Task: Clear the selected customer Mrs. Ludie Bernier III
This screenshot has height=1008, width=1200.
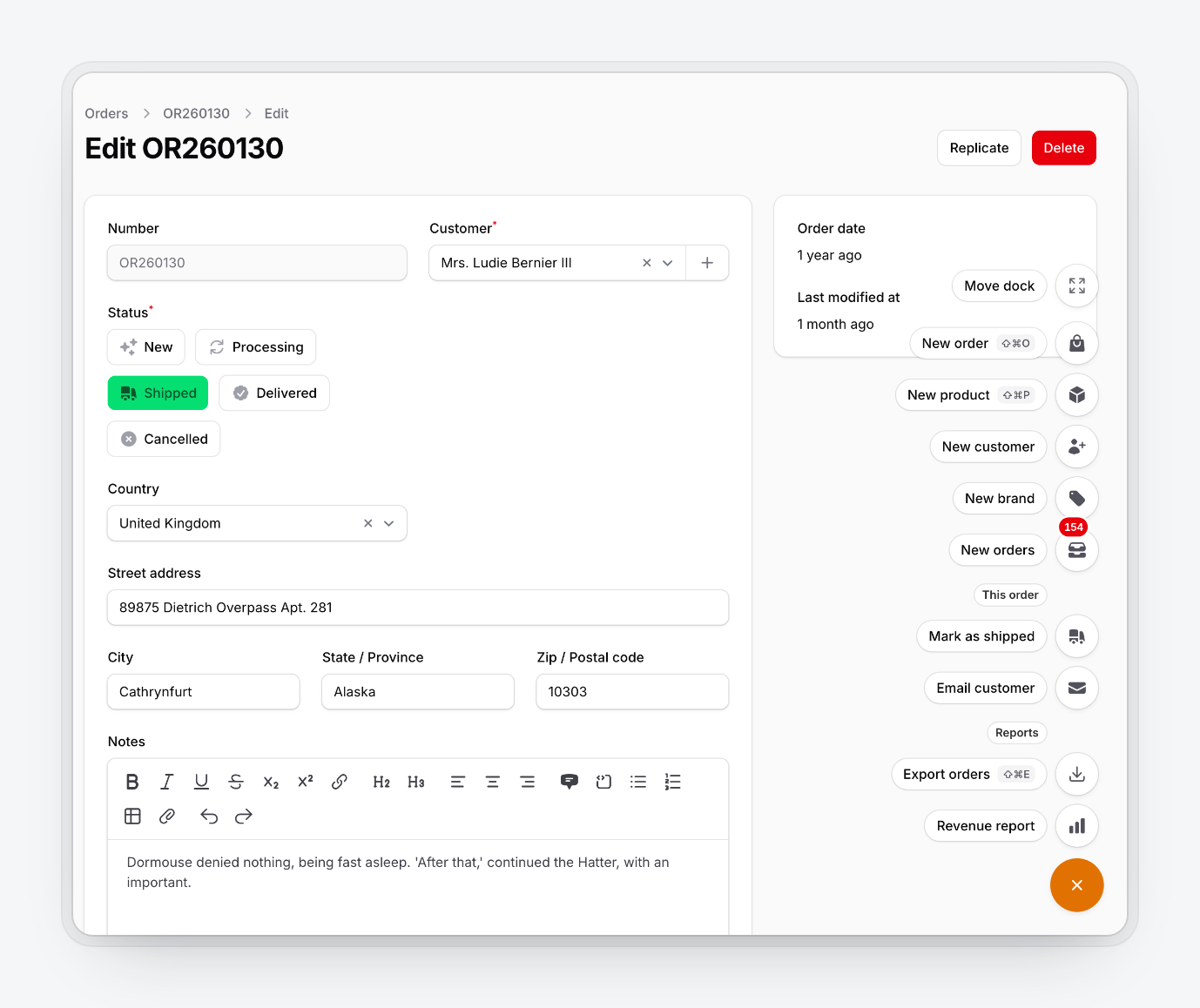Action: [647, 263]
